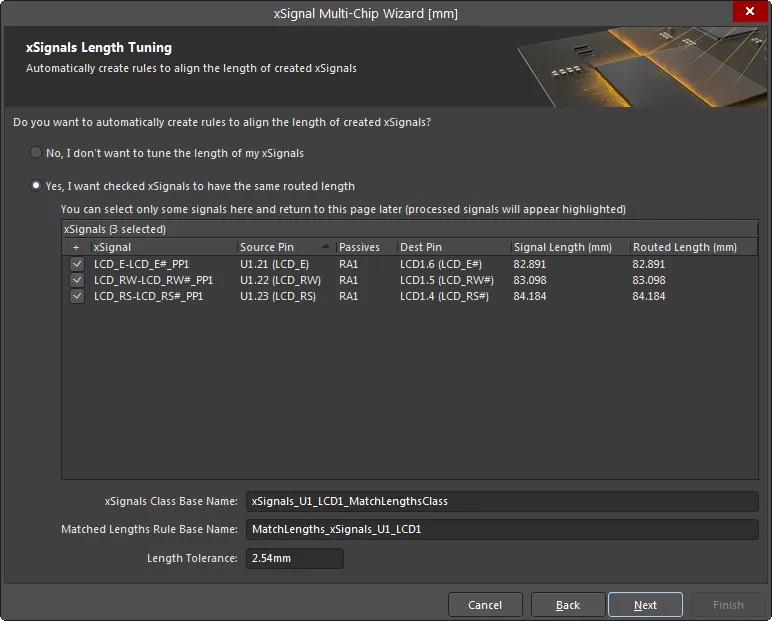Image resolution: width=772 pixels, height=621 pixels.
Task: Select the LCD_E-LCD_E#_PP1 row name
Action: 141,264
